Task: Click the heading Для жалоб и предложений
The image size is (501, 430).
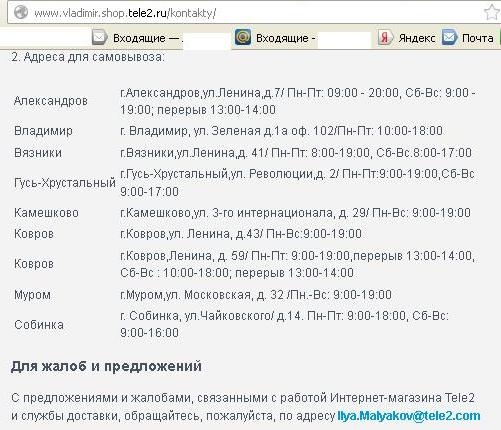Action: (106, 366)
